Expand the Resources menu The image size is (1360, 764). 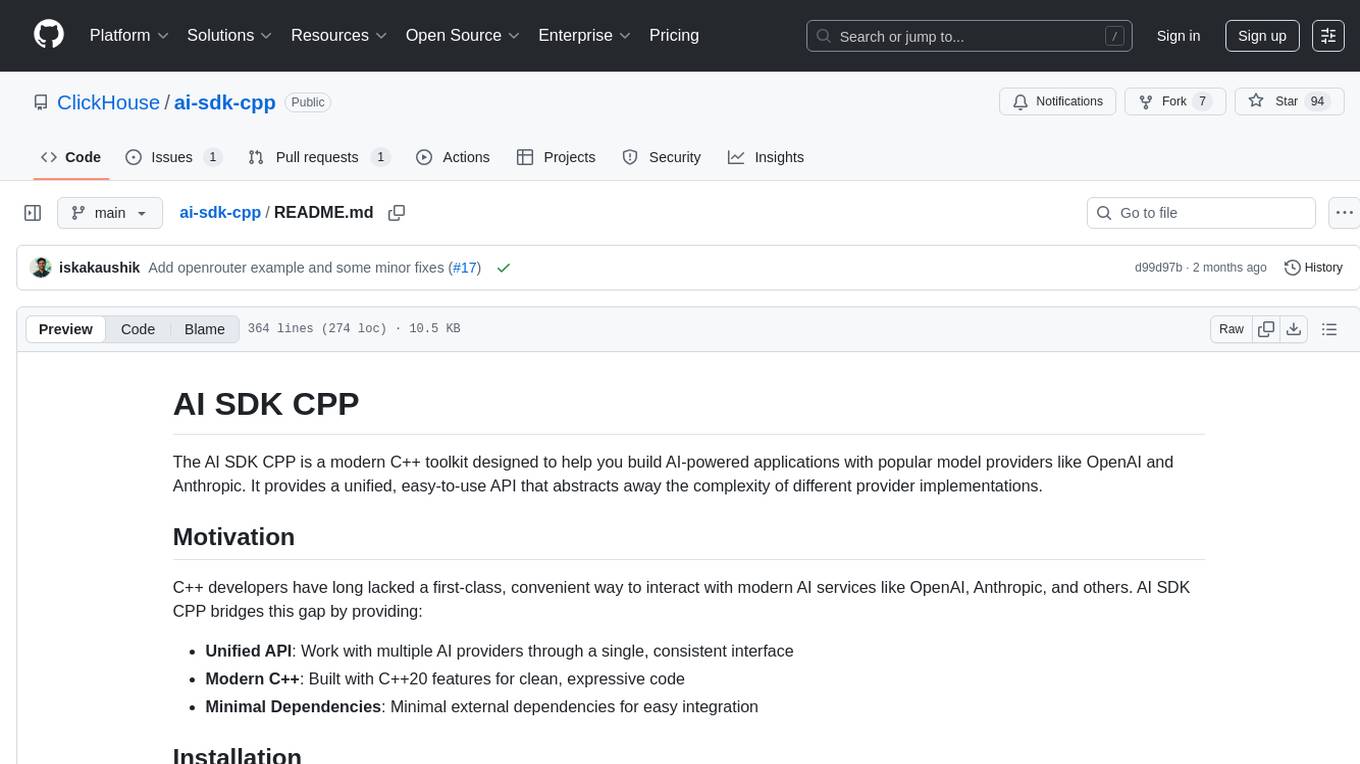pos(339,35)
